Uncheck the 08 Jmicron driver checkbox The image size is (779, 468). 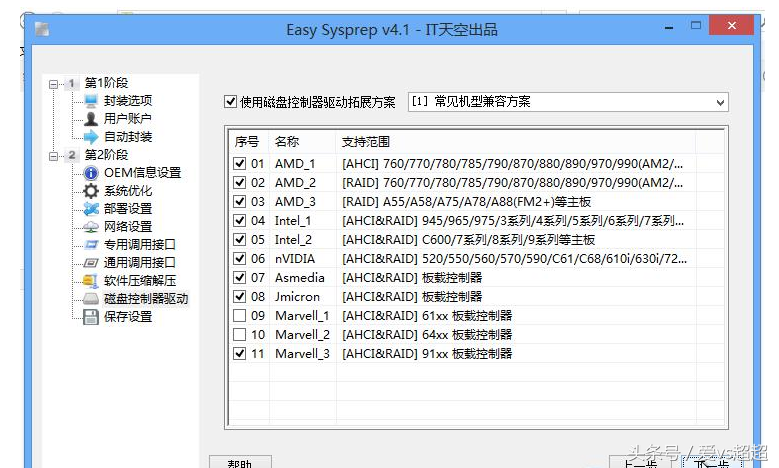coord(239,296)
